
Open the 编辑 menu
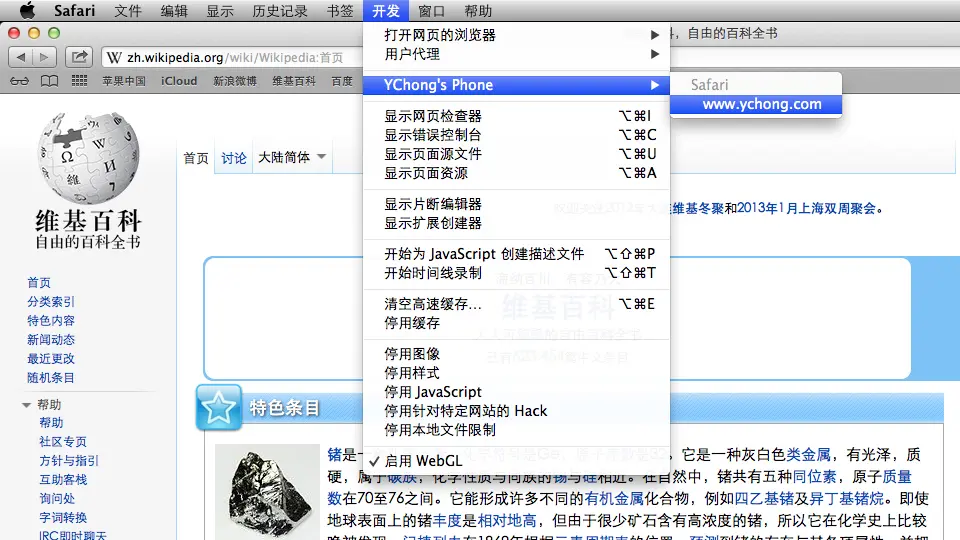174,10
